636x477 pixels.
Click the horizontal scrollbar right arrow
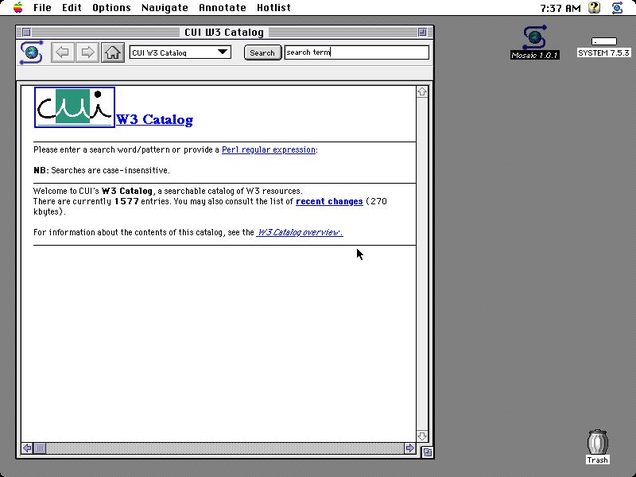[x=410, y=448]
